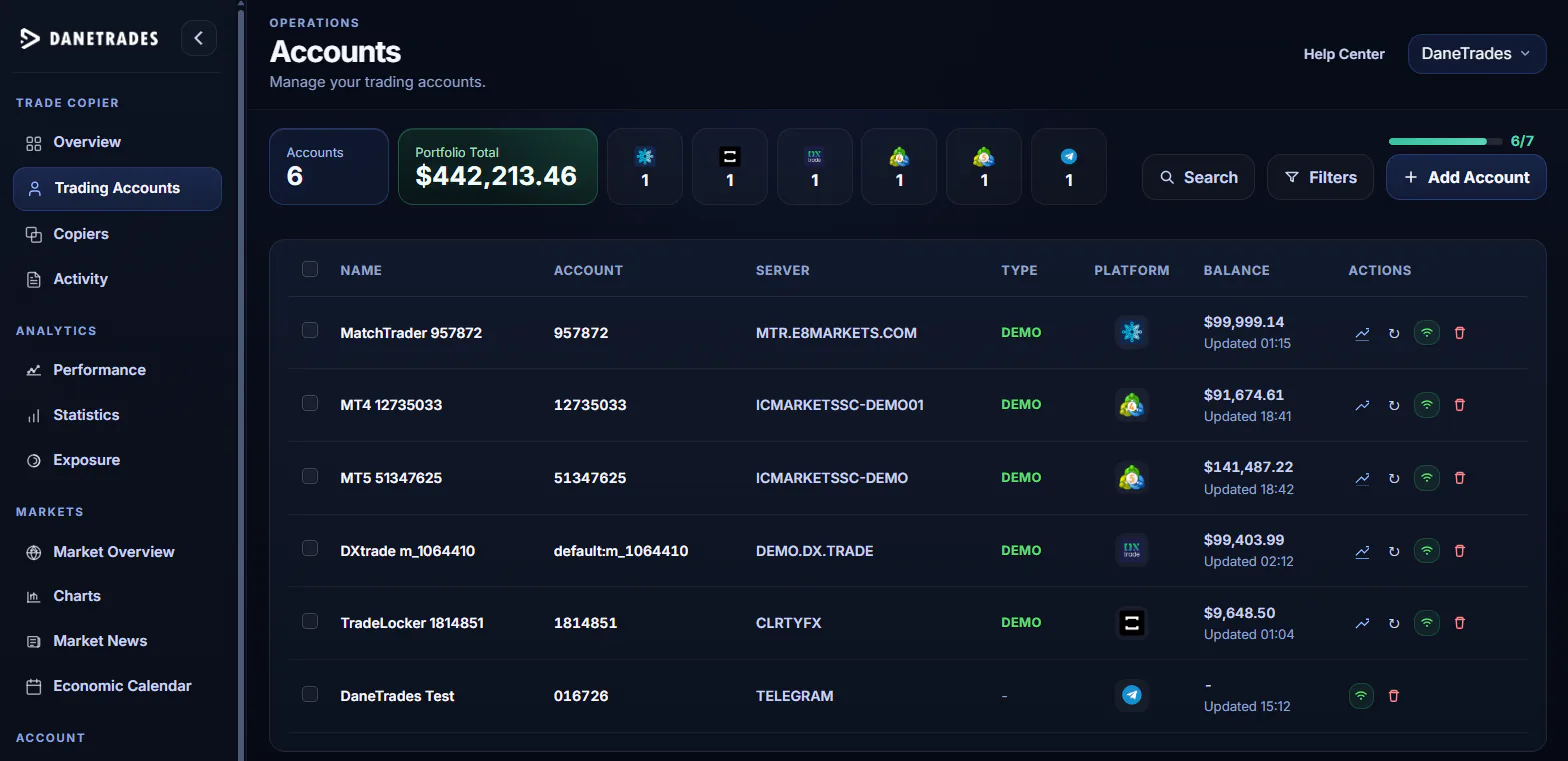This screenshot has height=761, width=1568.
Task: Click the Search button
Action: tap(1198, 177)
